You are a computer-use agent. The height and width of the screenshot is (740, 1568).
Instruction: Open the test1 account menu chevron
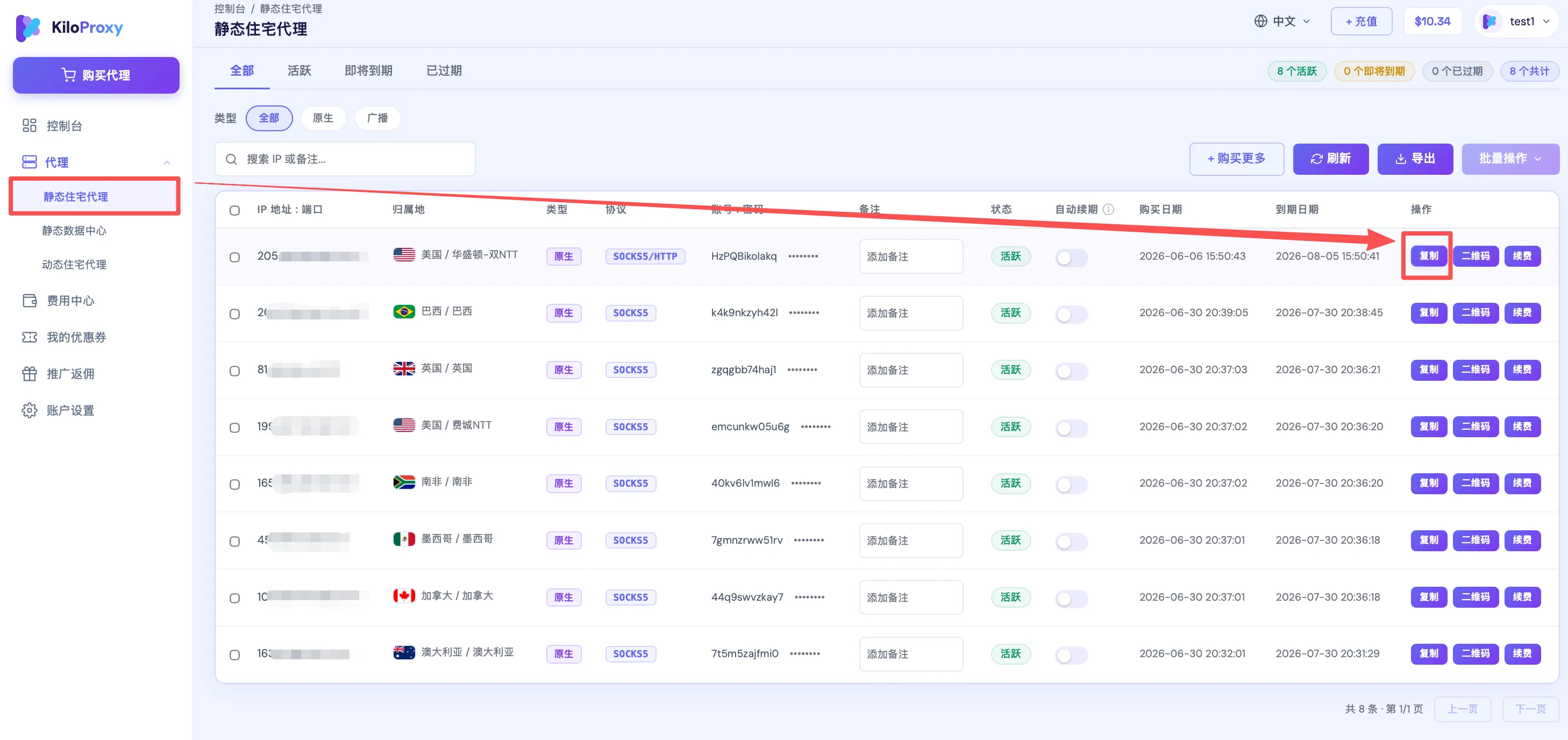pos(1546,22)
